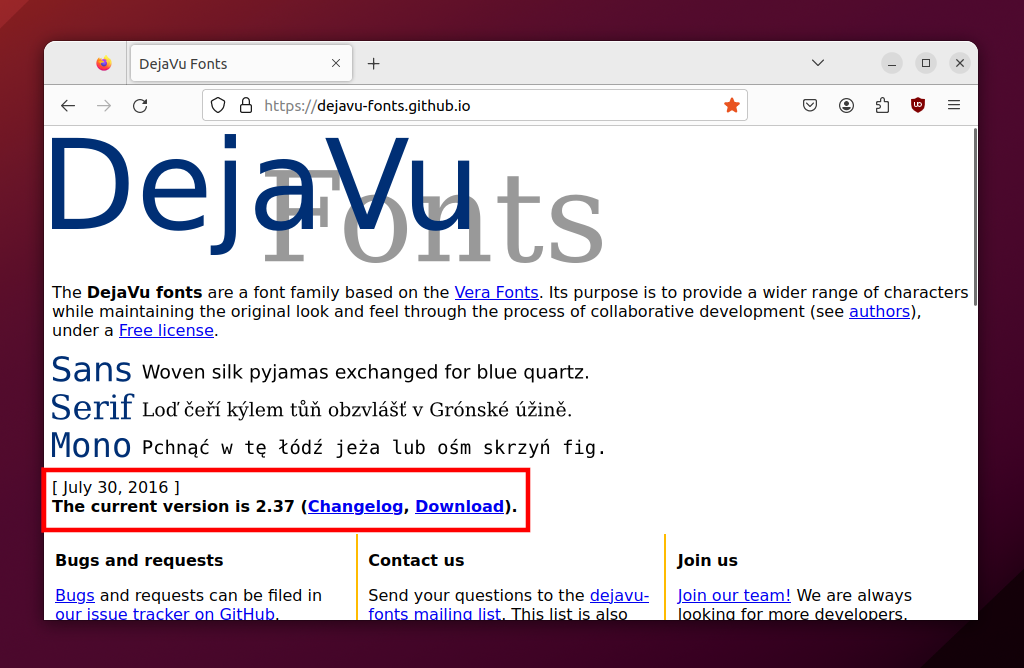Click the Download link for version 2.37
Viewport: 1024px width, 668px height.
[x=460, y=507]
